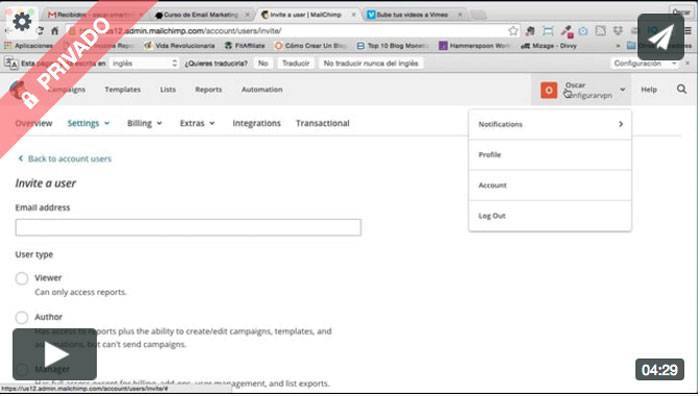Expand the Settings submenu
Viewport: 700px width, 396px height.
pos(88,123)
